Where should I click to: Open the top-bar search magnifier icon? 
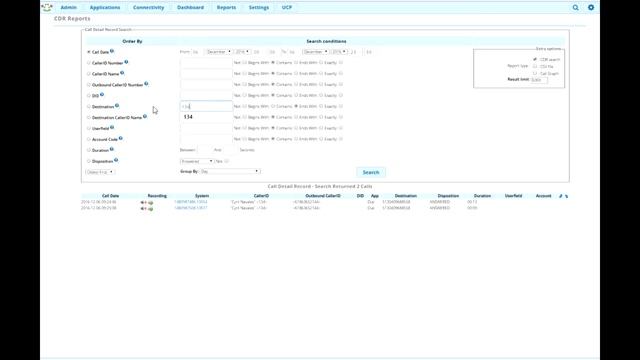[x=576, y=7]
